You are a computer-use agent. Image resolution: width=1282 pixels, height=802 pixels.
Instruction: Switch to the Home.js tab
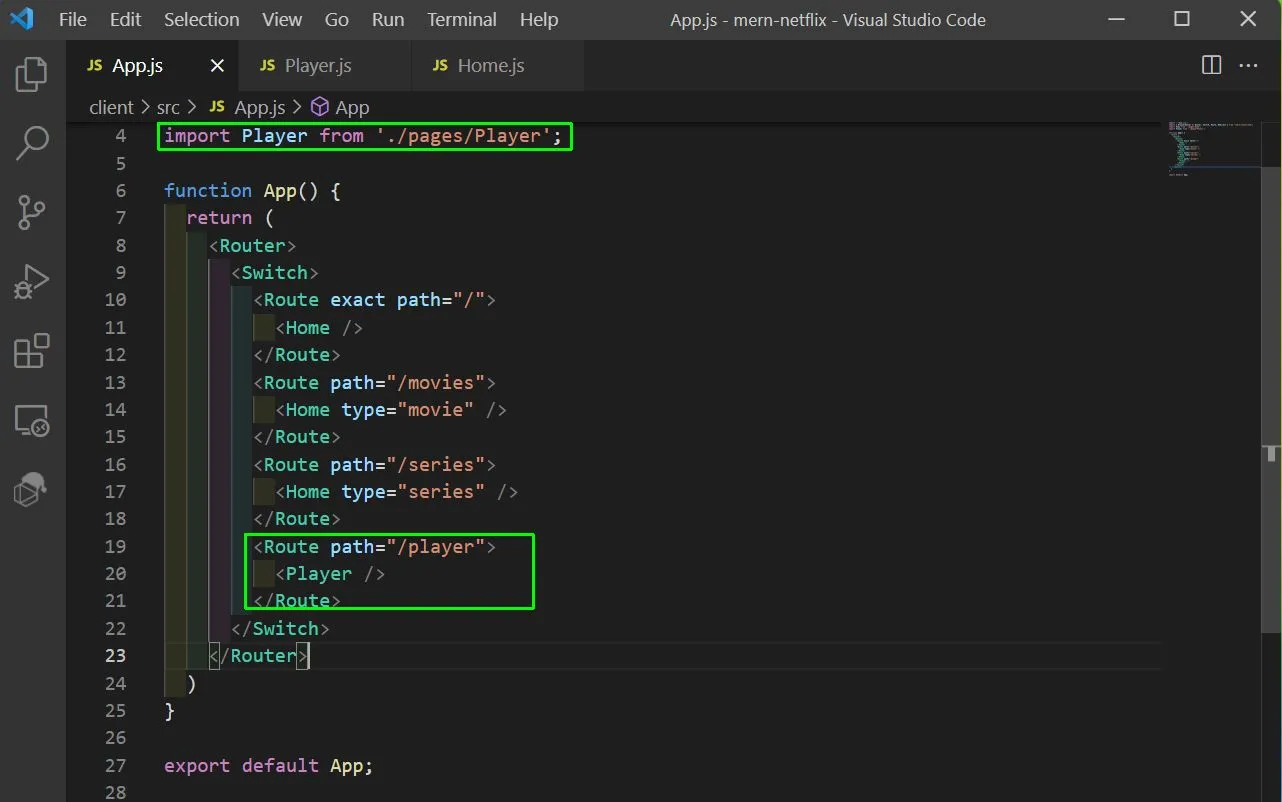[x=498, y=65]
